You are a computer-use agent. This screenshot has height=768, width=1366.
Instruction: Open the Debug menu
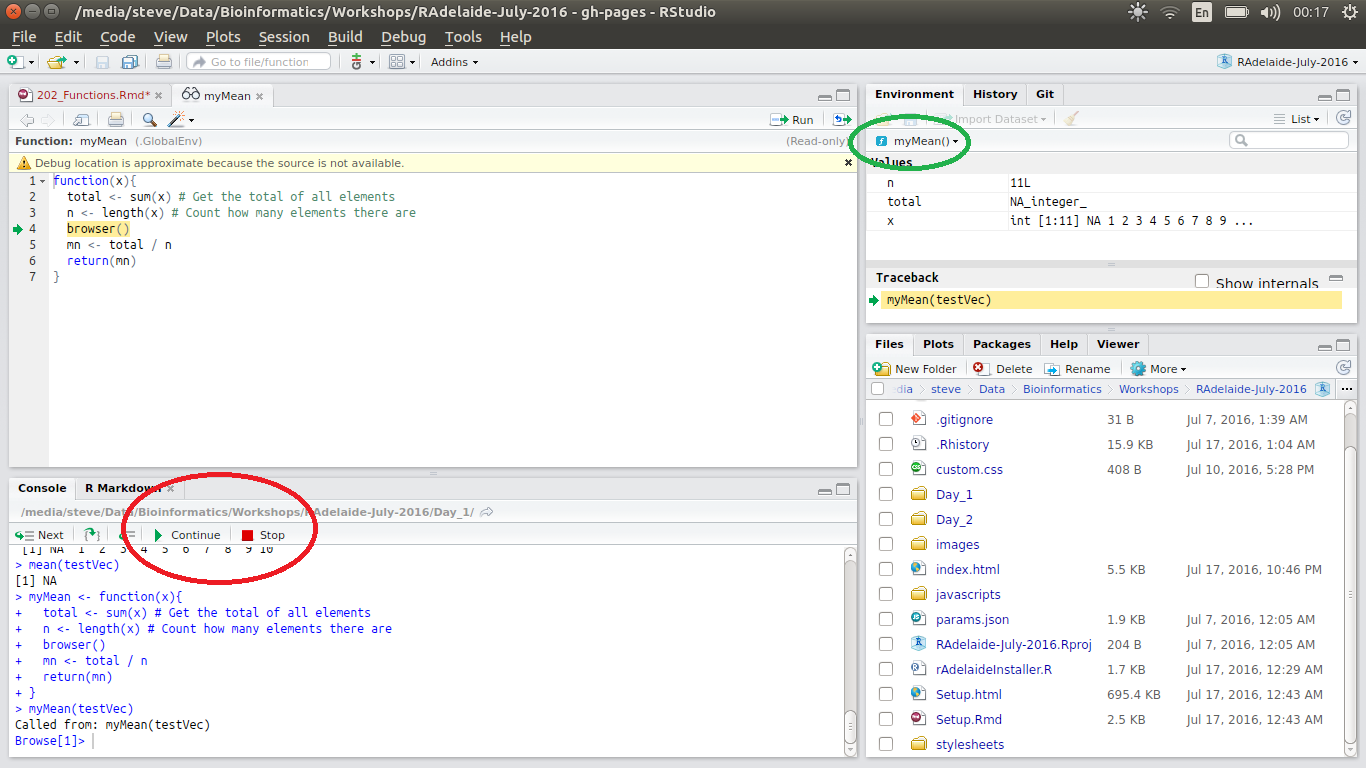(x=403, y=37)
